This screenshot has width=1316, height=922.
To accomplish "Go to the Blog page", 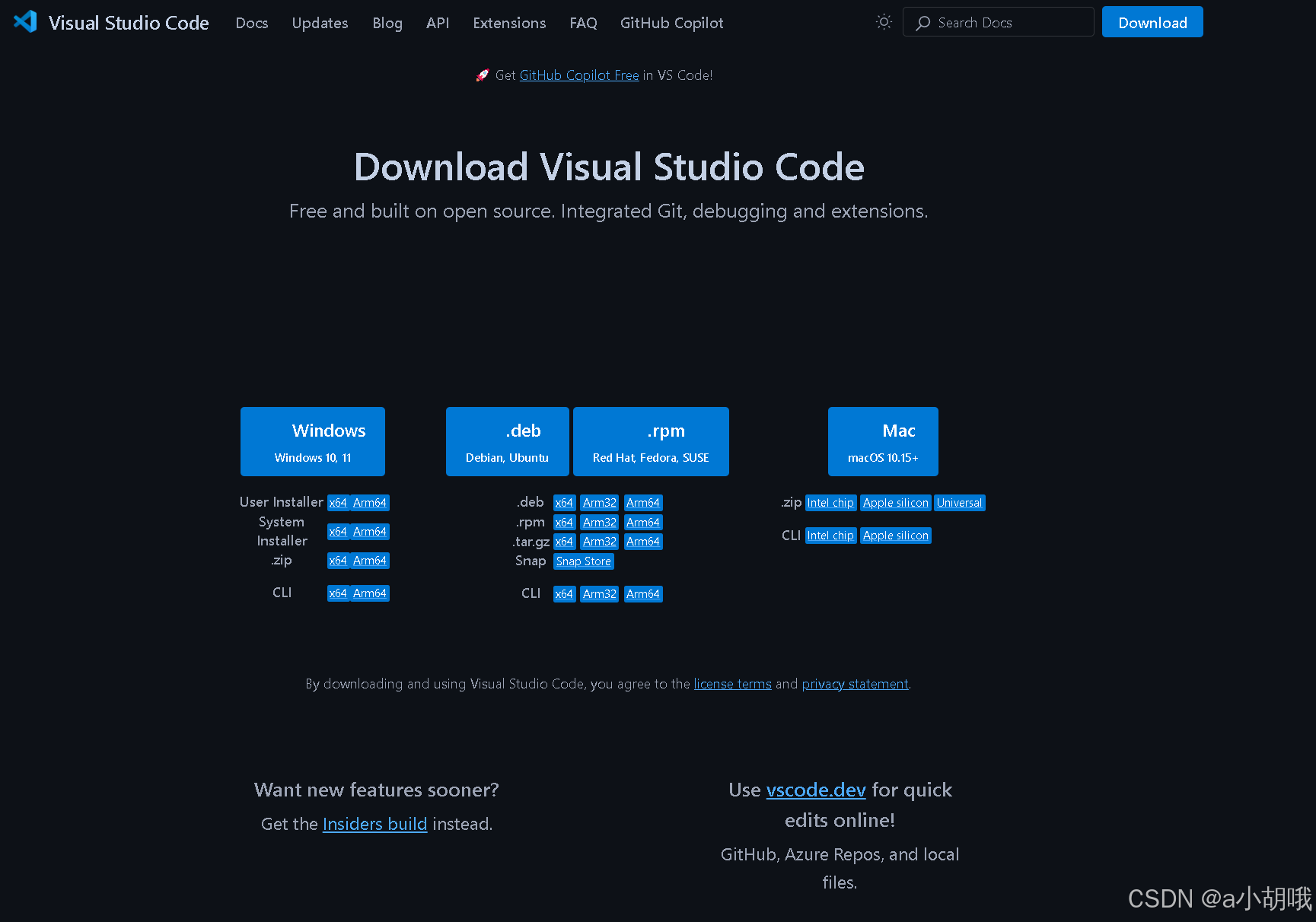I will pyautogui.click(x=387, y=23).
